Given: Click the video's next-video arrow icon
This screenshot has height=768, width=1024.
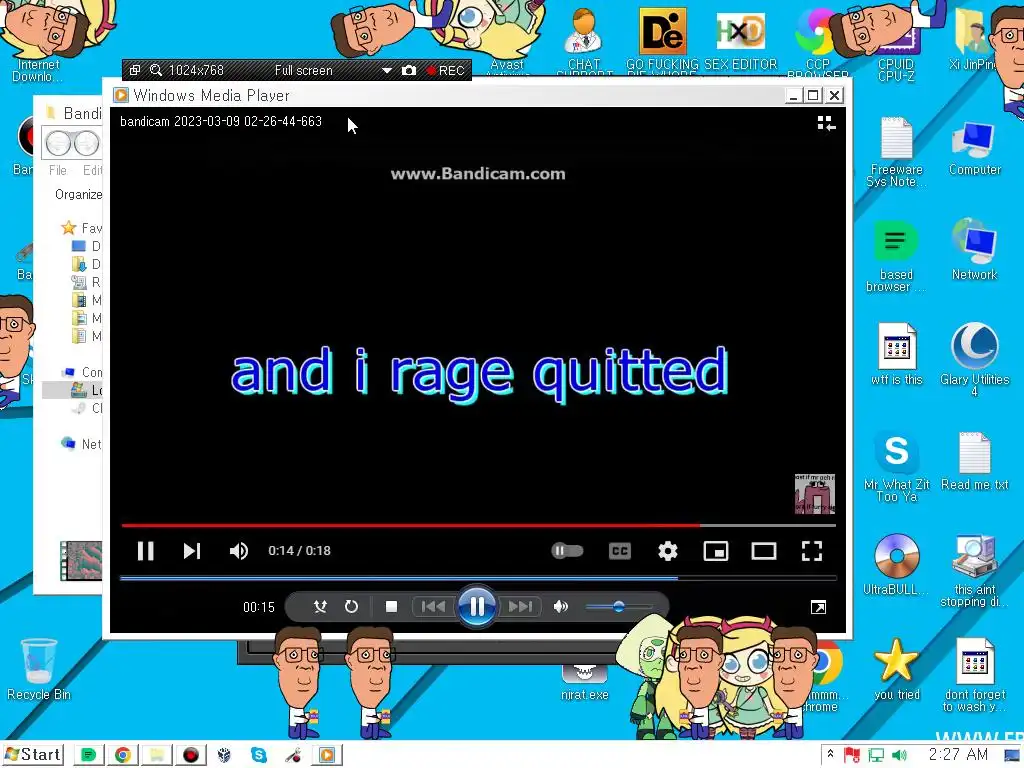Looking at the screenshot, I should 191,551.
